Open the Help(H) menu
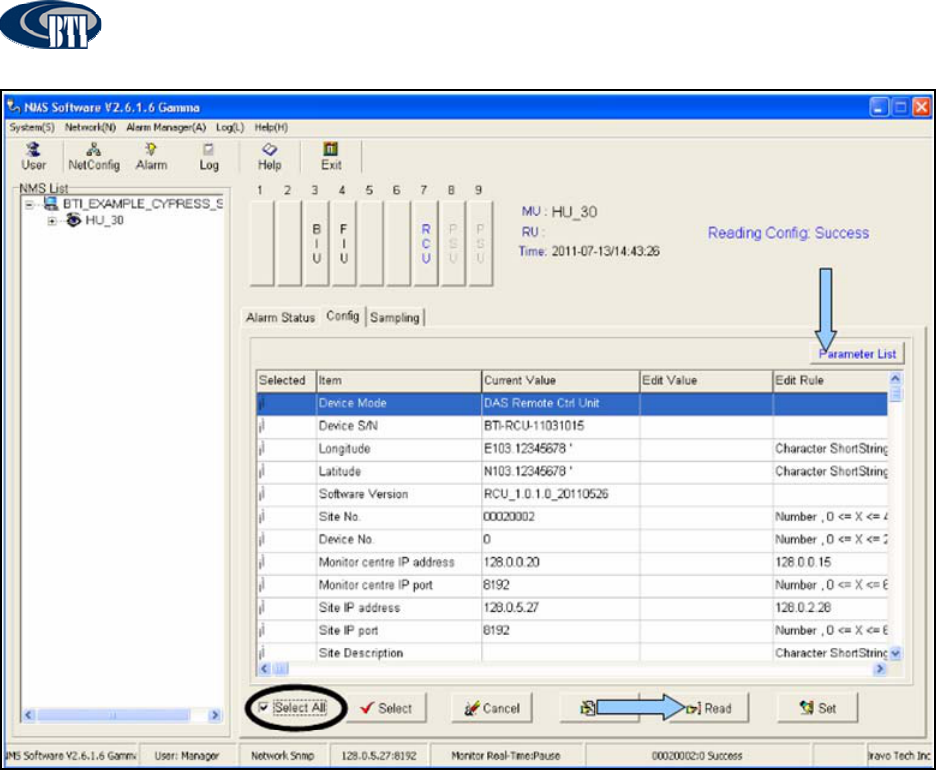Image resolution: width=936 pixels, height=770 pixels. 271,127
